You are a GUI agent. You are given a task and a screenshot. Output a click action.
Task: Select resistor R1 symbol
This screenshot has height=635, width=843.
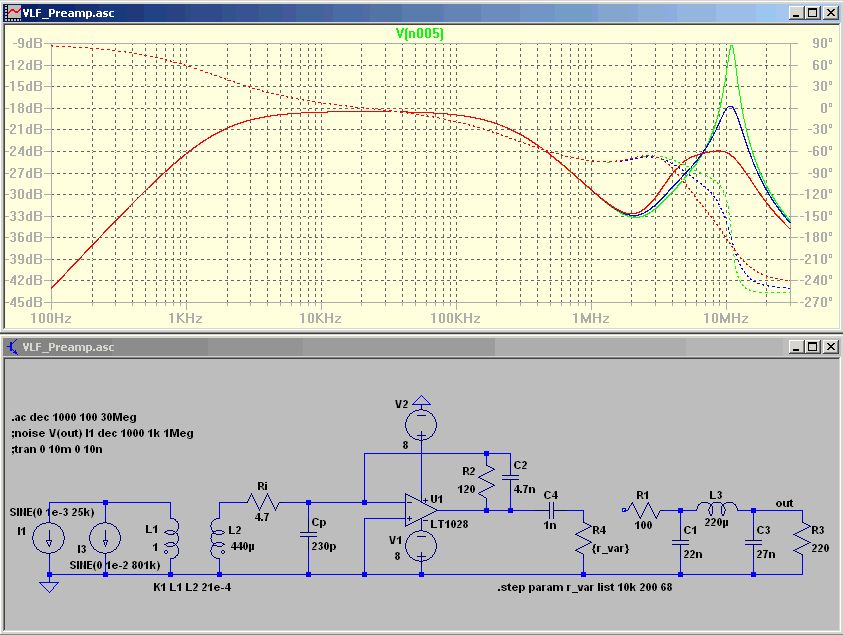645,510
